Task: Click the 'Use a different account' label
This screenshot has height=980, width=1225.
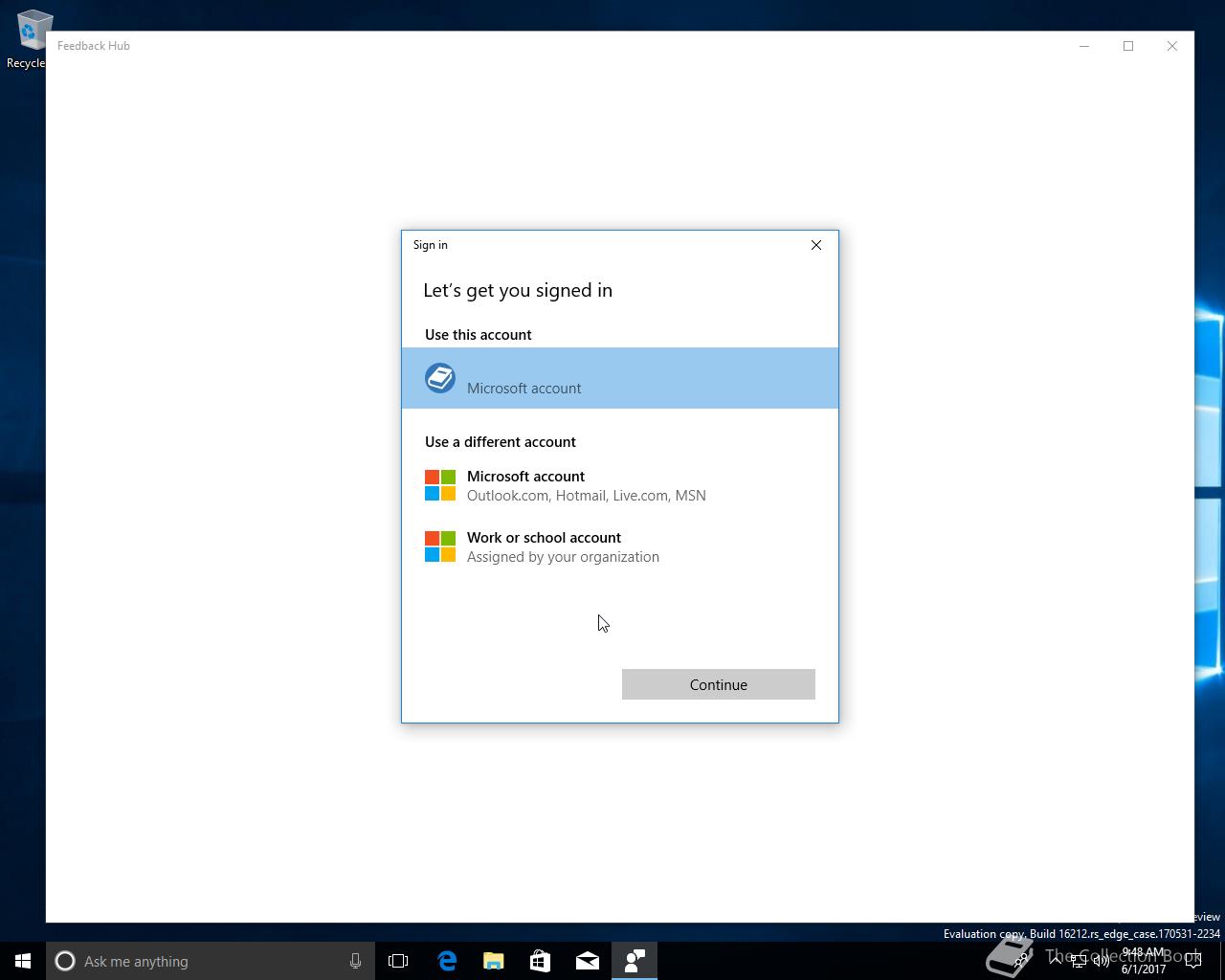Action: coord(501,441)
